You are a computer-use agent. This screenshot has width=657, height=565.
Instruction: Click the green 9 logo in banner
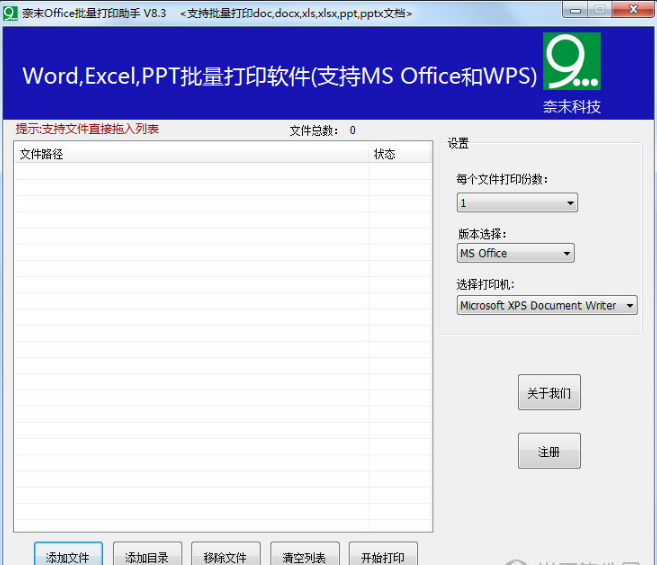[572, 61]
